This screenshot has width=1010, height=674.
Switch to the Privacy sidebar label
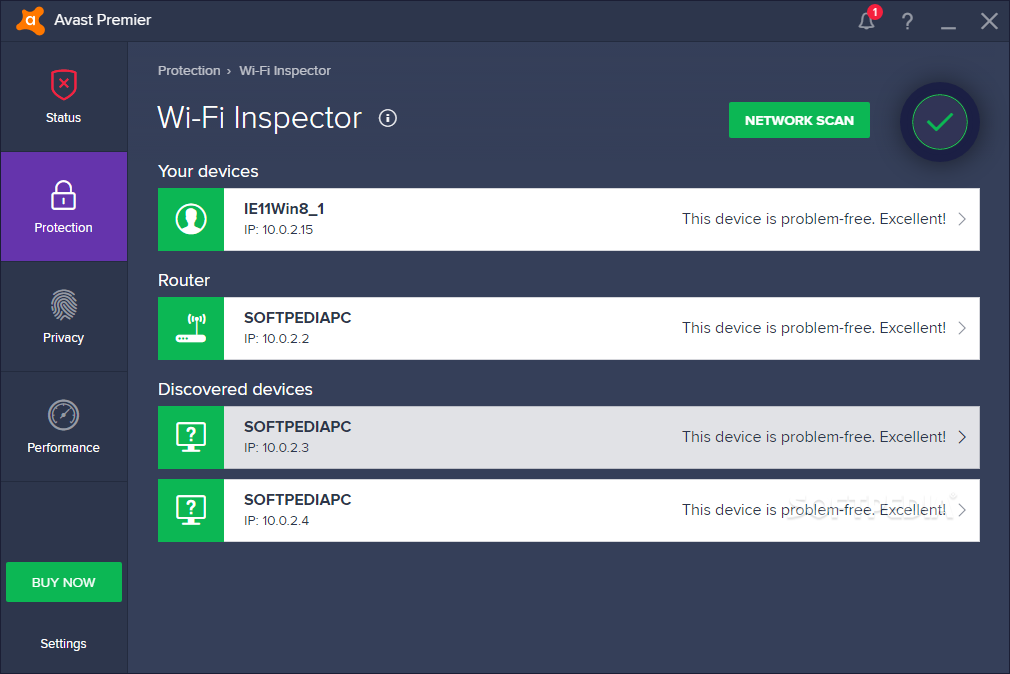pos(63,338)
